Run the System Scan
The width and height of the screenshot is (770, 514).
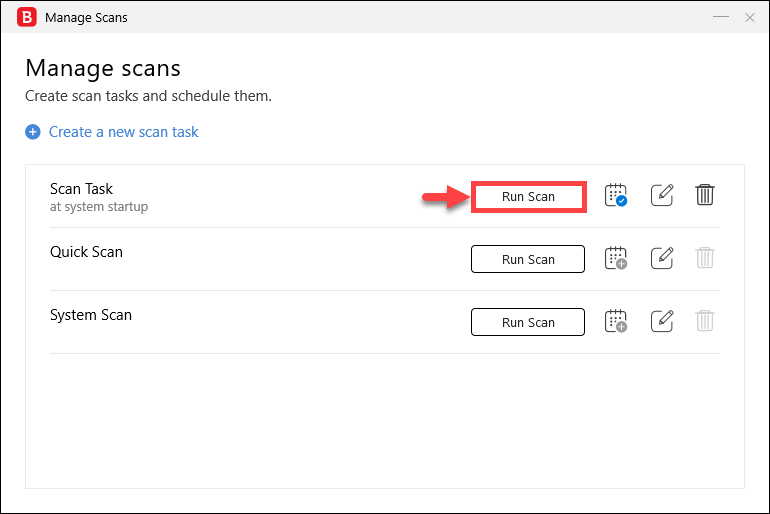point(528,322)
